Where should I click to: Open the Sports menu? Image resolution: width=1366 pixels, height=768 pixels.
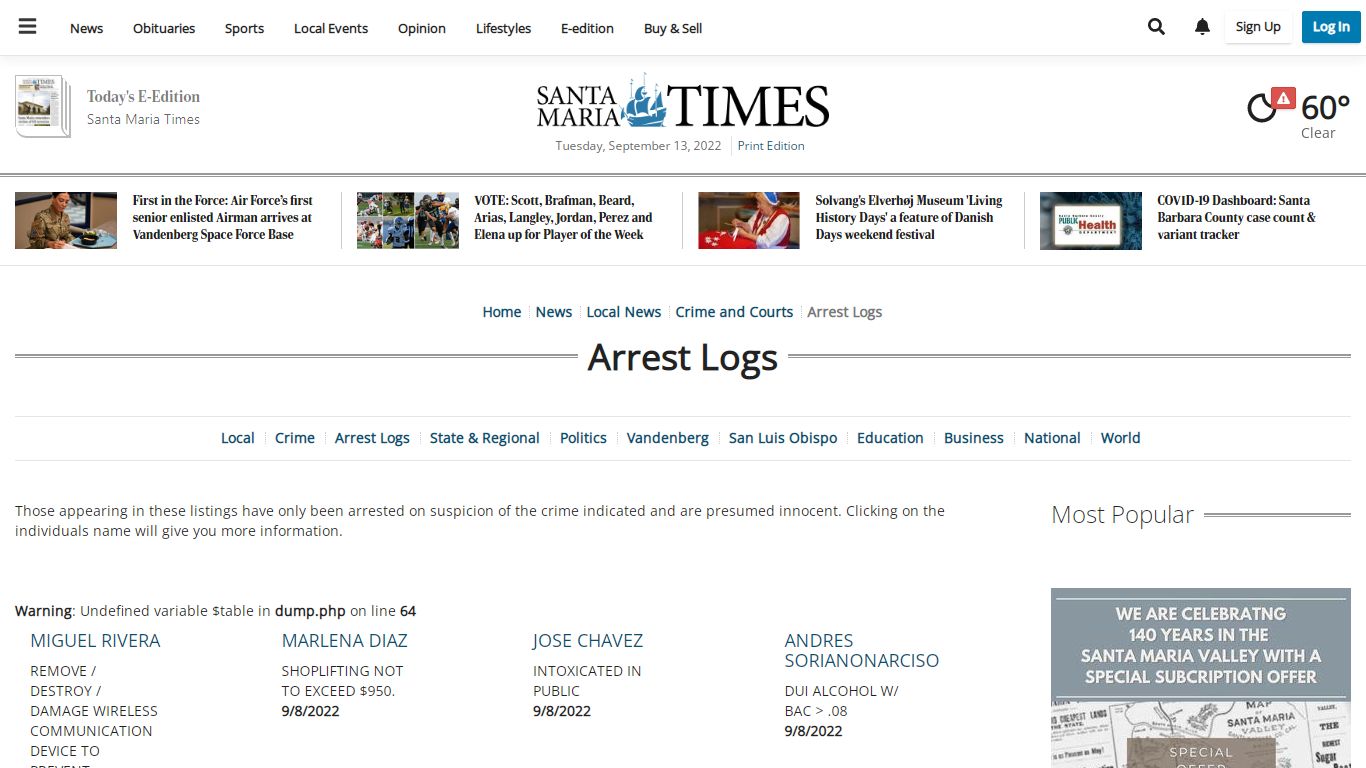pos(244,28)
